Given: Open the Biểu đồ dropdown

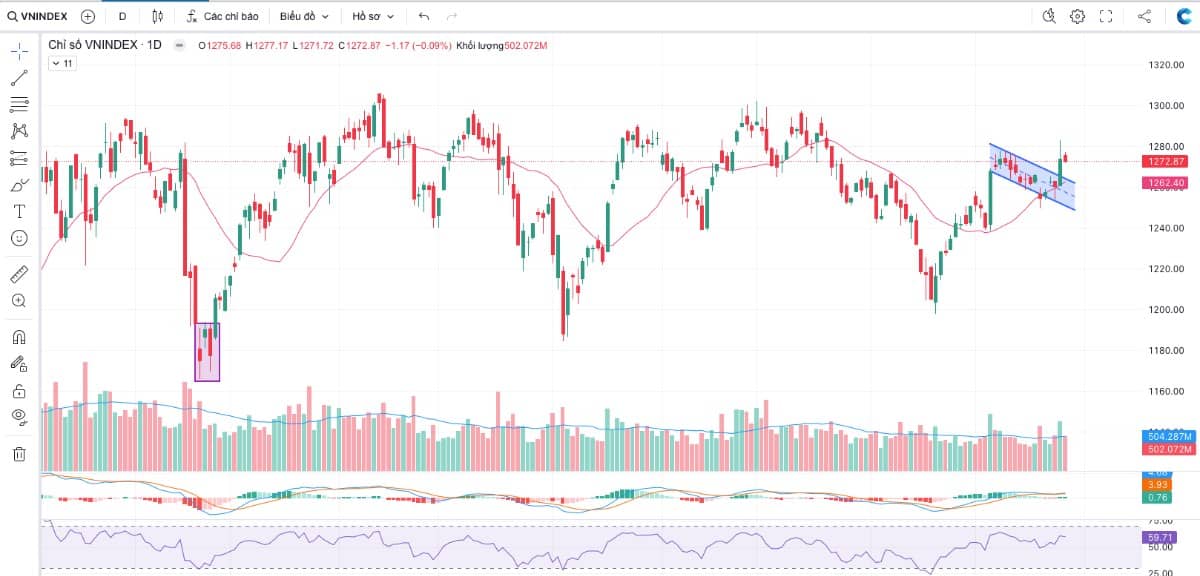Looking at the screenshot, I should (304, 17).
